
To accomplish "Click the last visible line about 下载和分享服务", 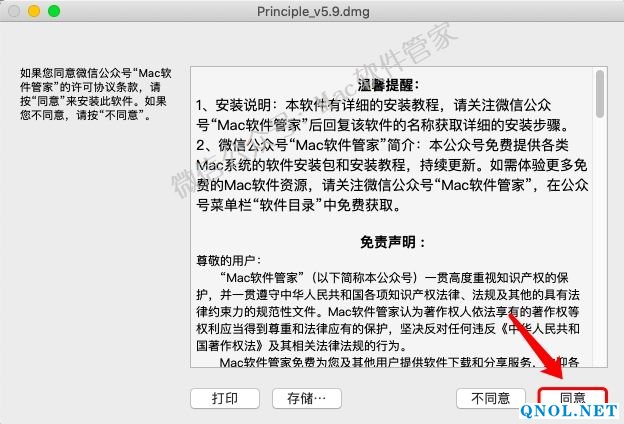I will click(399, 361).
